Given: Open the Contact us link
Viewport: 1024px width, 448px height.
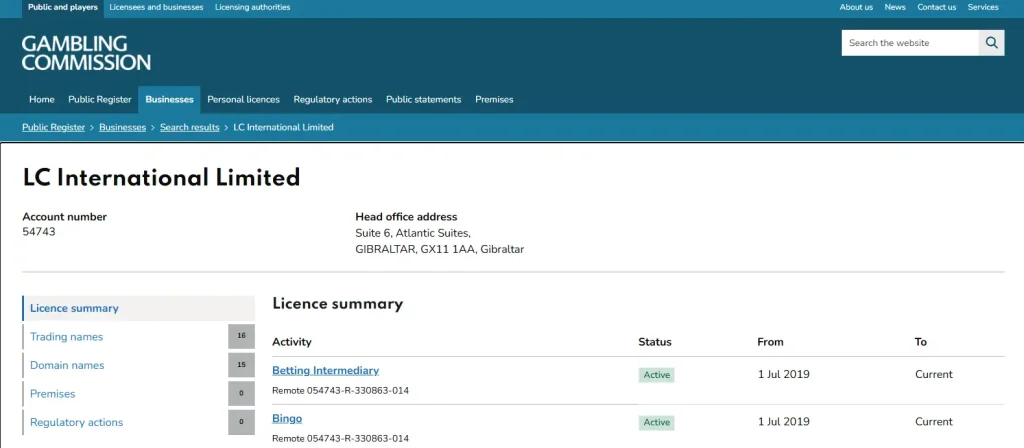Looking at the screenshot, I should pos(936,7).
